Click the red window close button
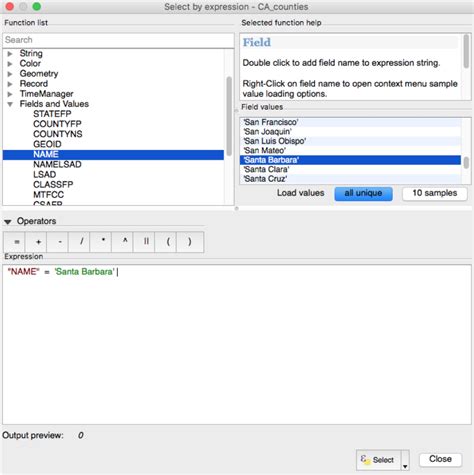474x475 pixels. [x=10, y=6]
